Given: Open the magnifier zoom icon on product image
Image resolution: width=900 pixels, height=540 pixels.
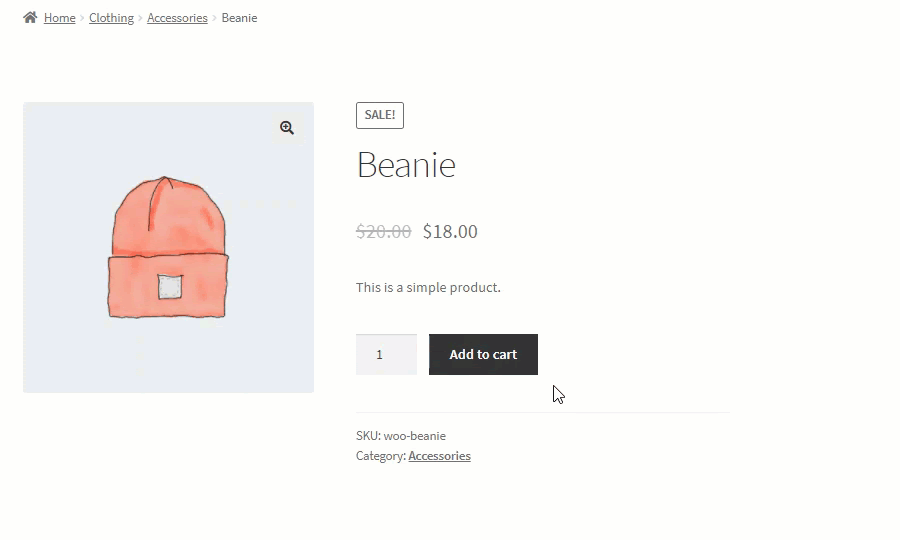Looking at the screenshot, I should pyautogui.click(x=287, y=127).
